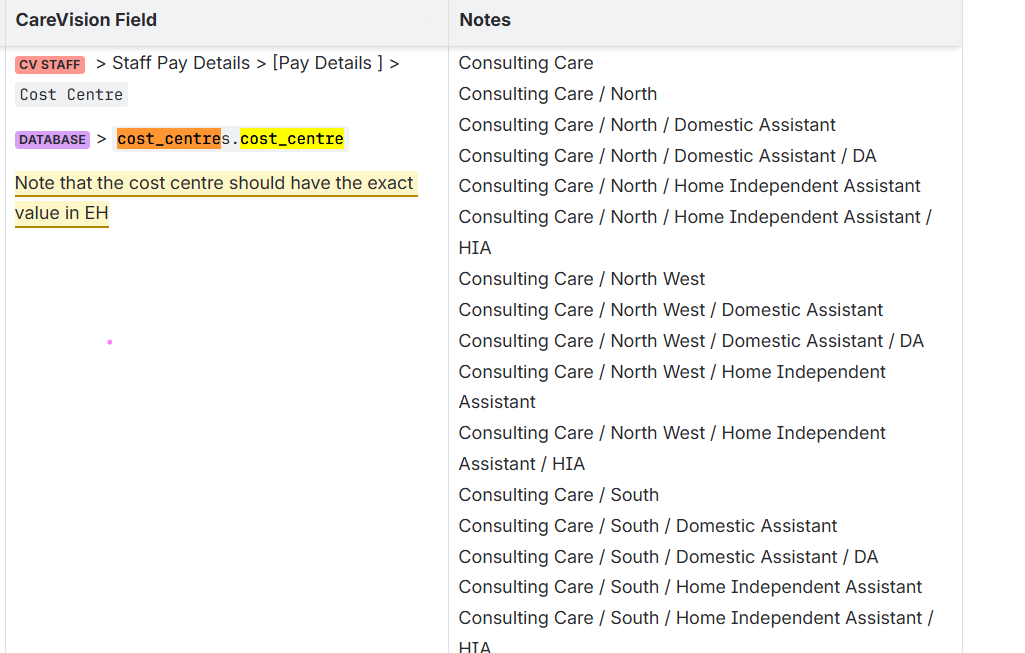Click the DATABASE purple tag

pyautogui.click(x=52, y=140)
